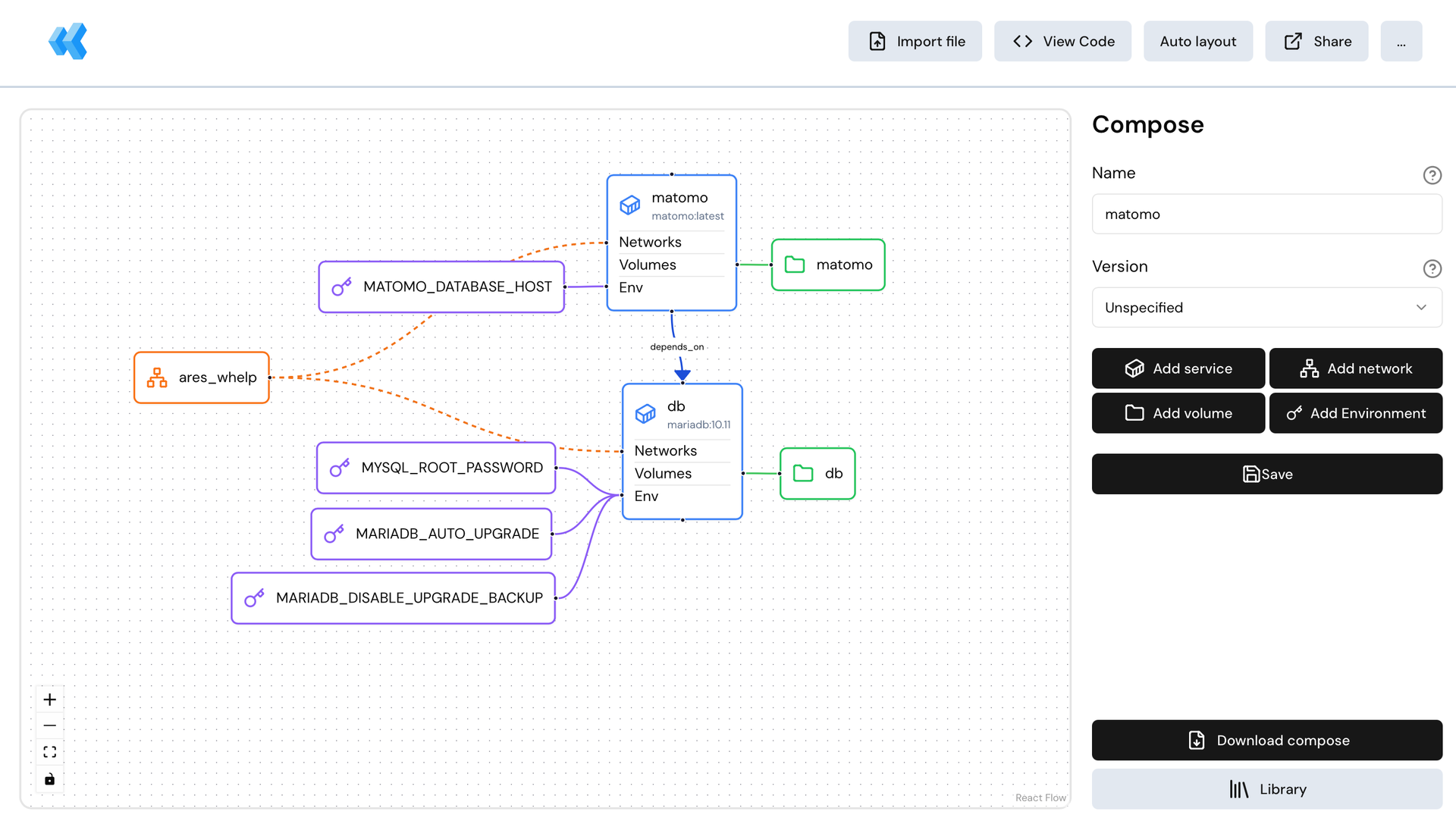This screenshot has height=824, width=1456.
Task: Run Auto layout
Action: [x=1197, y=42]
